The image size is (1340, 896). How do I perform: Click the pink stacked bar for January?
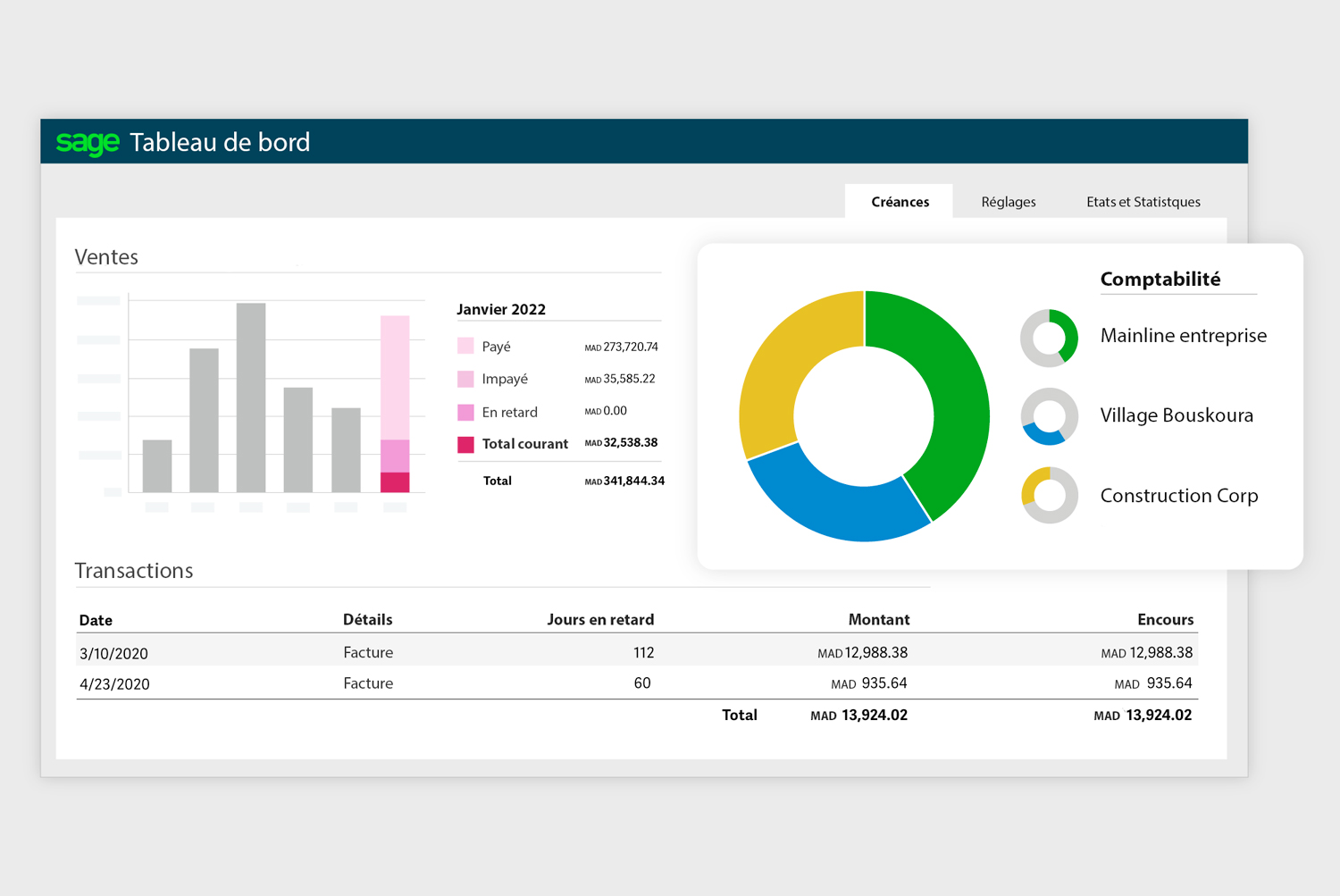396,384
